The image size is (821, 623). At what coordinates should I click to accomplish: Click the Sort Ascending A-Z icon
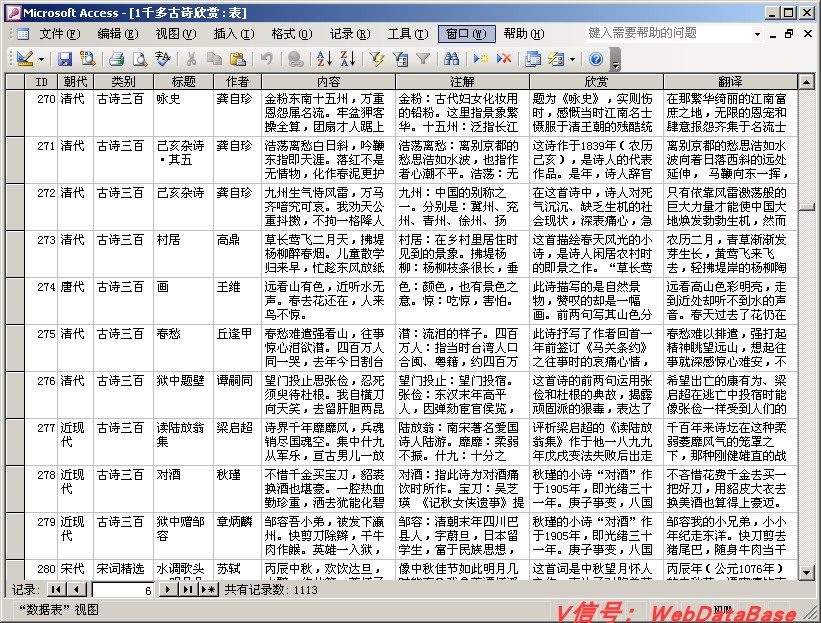click(x=324, y=59)
